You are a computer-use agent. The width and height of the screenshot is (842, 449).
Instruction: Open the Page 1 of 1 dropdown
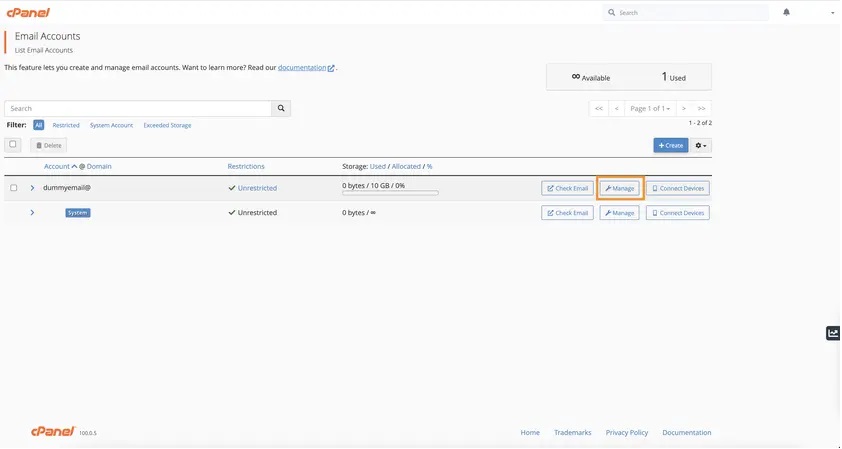(650, 108)
